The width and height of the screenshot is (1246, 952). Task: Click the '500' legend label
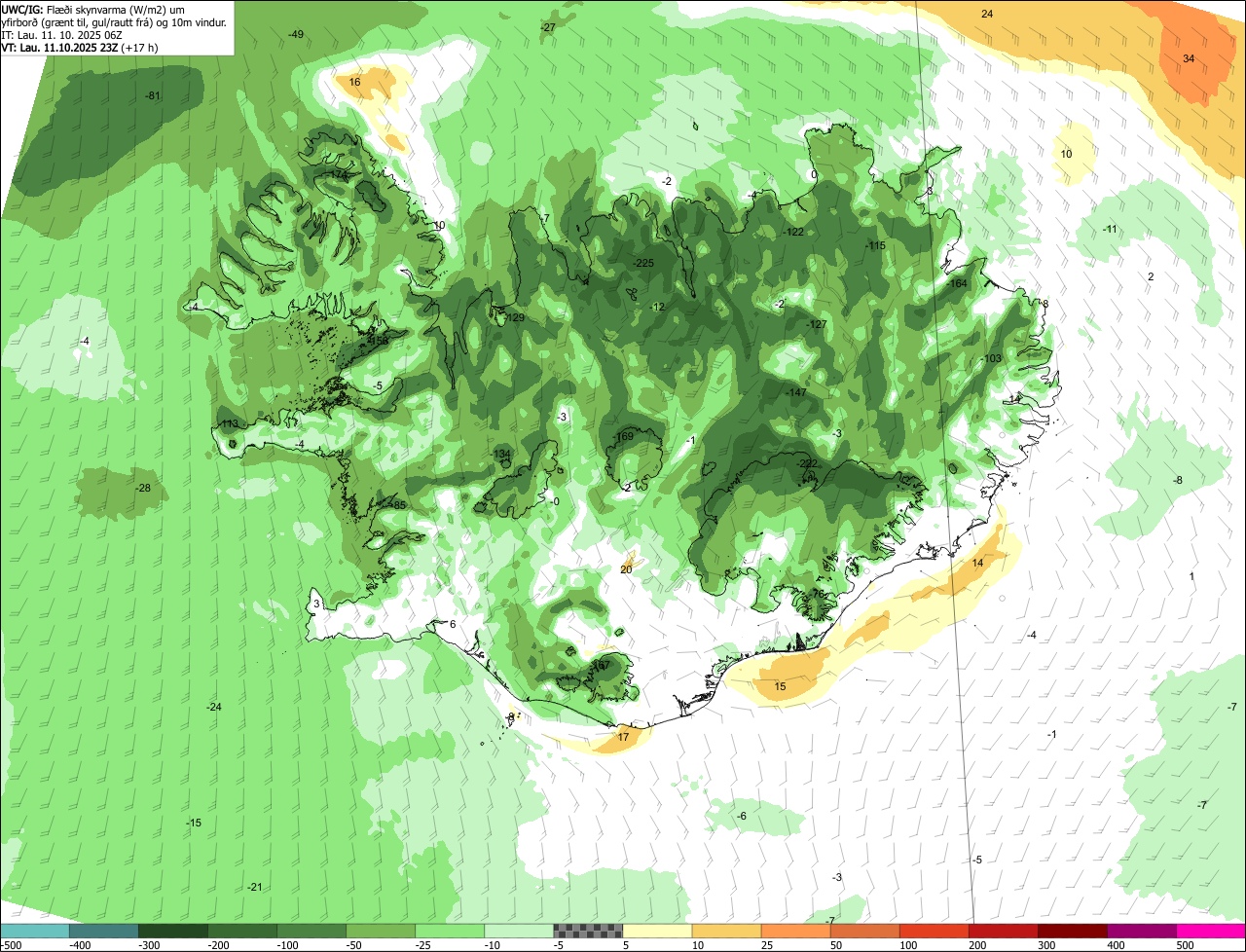coord(1184,945)
